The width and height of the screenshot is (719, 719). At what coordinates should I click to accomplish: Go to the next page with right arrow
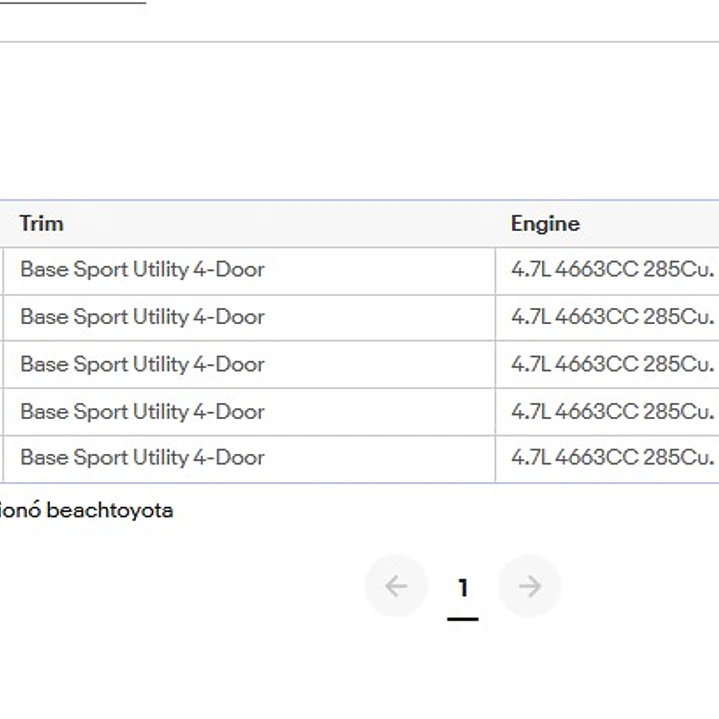click(529, 586)
